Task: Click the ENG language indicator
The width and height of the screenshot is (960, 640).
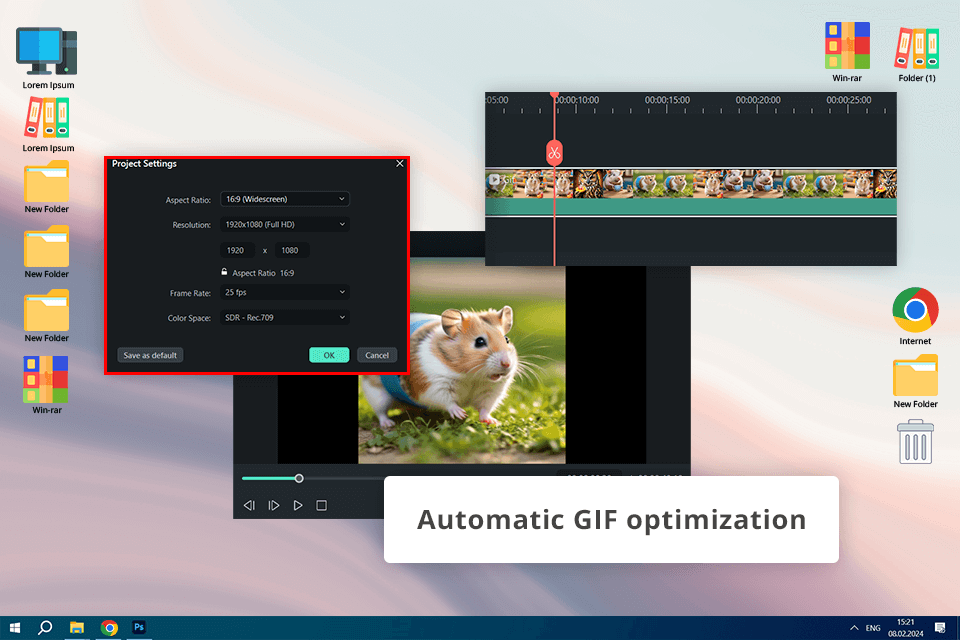Action: pos(873,628)
